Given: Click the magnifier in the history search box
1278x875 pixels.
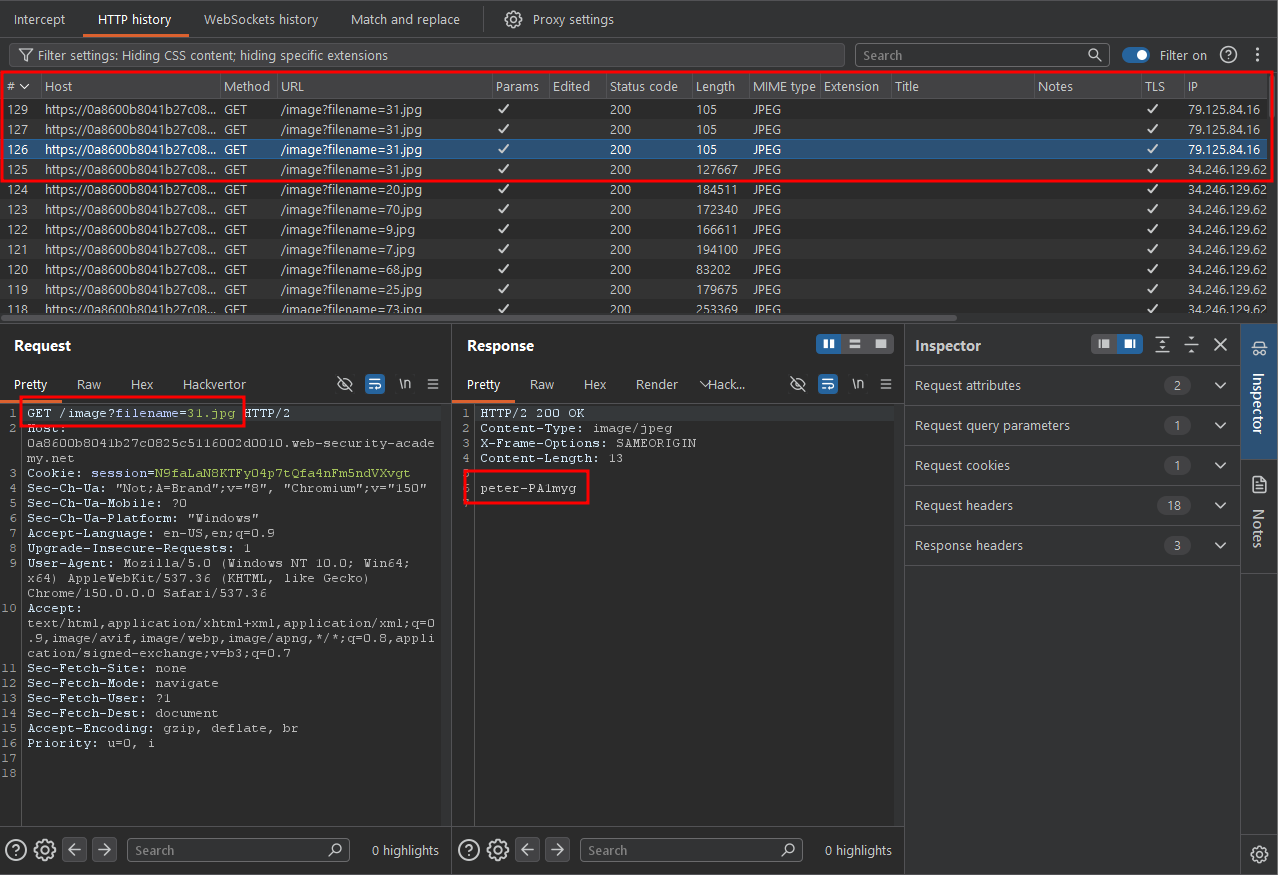Looking at the screenshot, I should pos(1095,55).
